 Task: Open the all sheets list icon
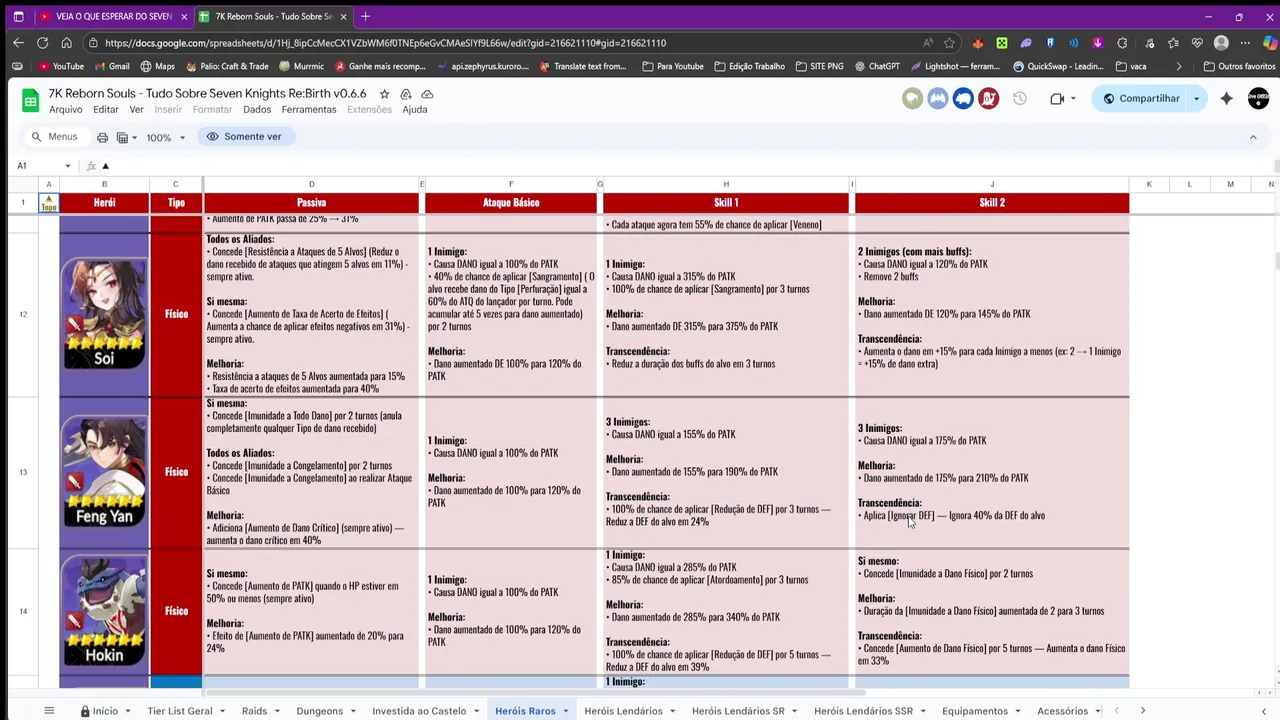click(x=48, y=711)
